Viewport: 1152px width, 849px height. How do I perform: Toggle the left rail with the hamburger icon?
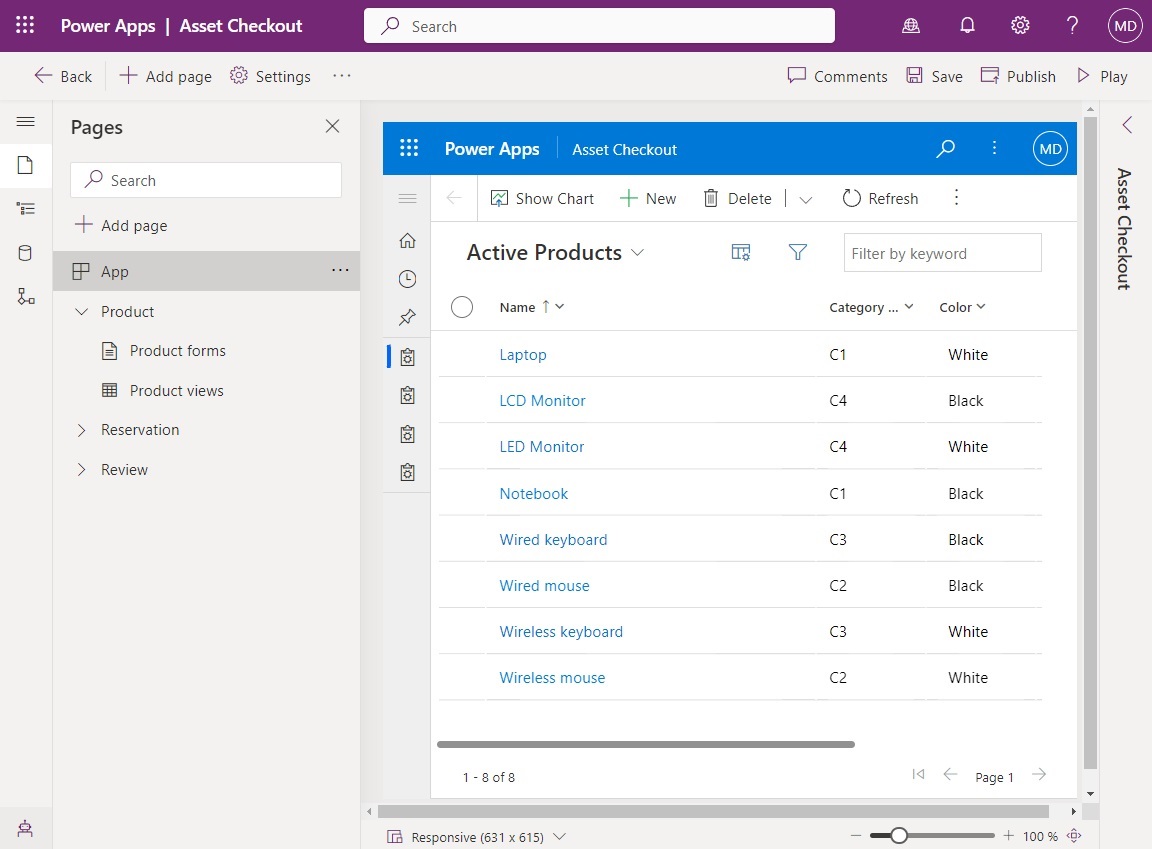[x=25, y=121]
